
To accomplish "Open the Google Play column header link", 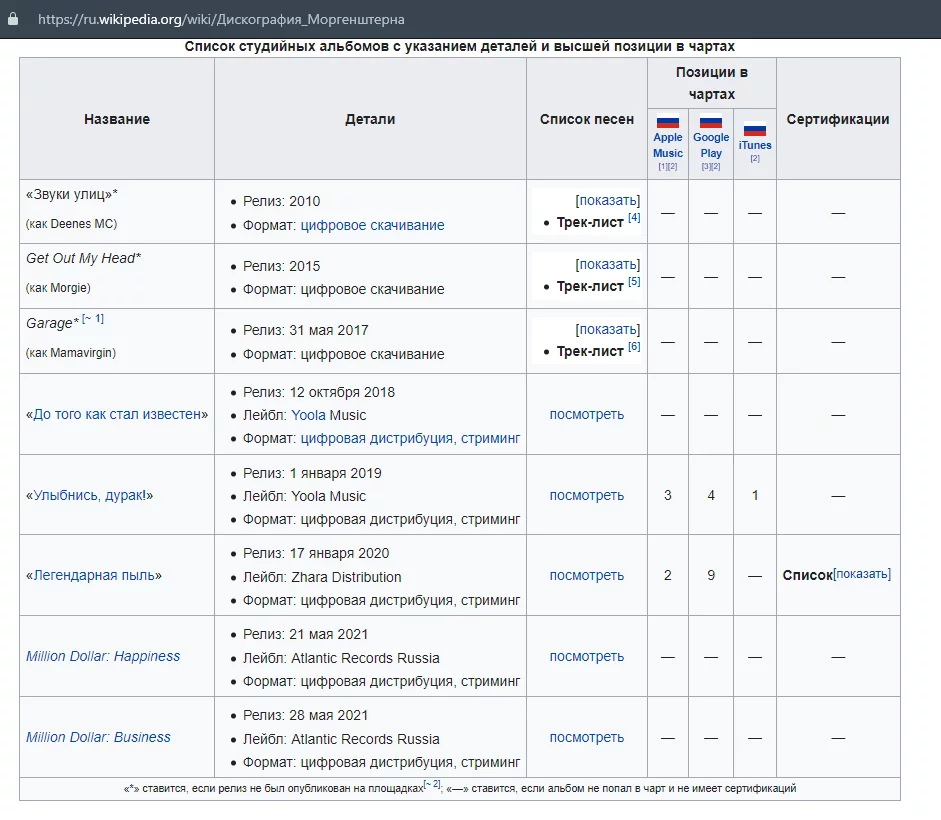I will click(711, 145).
